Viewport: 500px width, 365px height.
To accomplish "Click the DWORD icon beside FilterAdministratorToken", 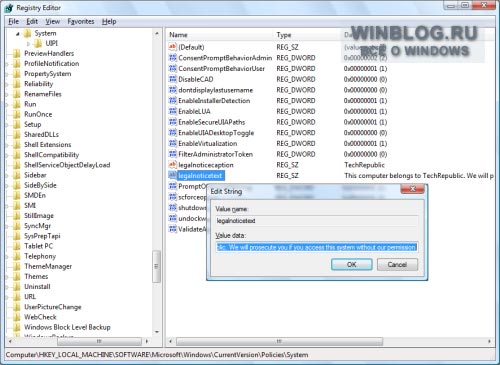I will (x=173, y=154).
